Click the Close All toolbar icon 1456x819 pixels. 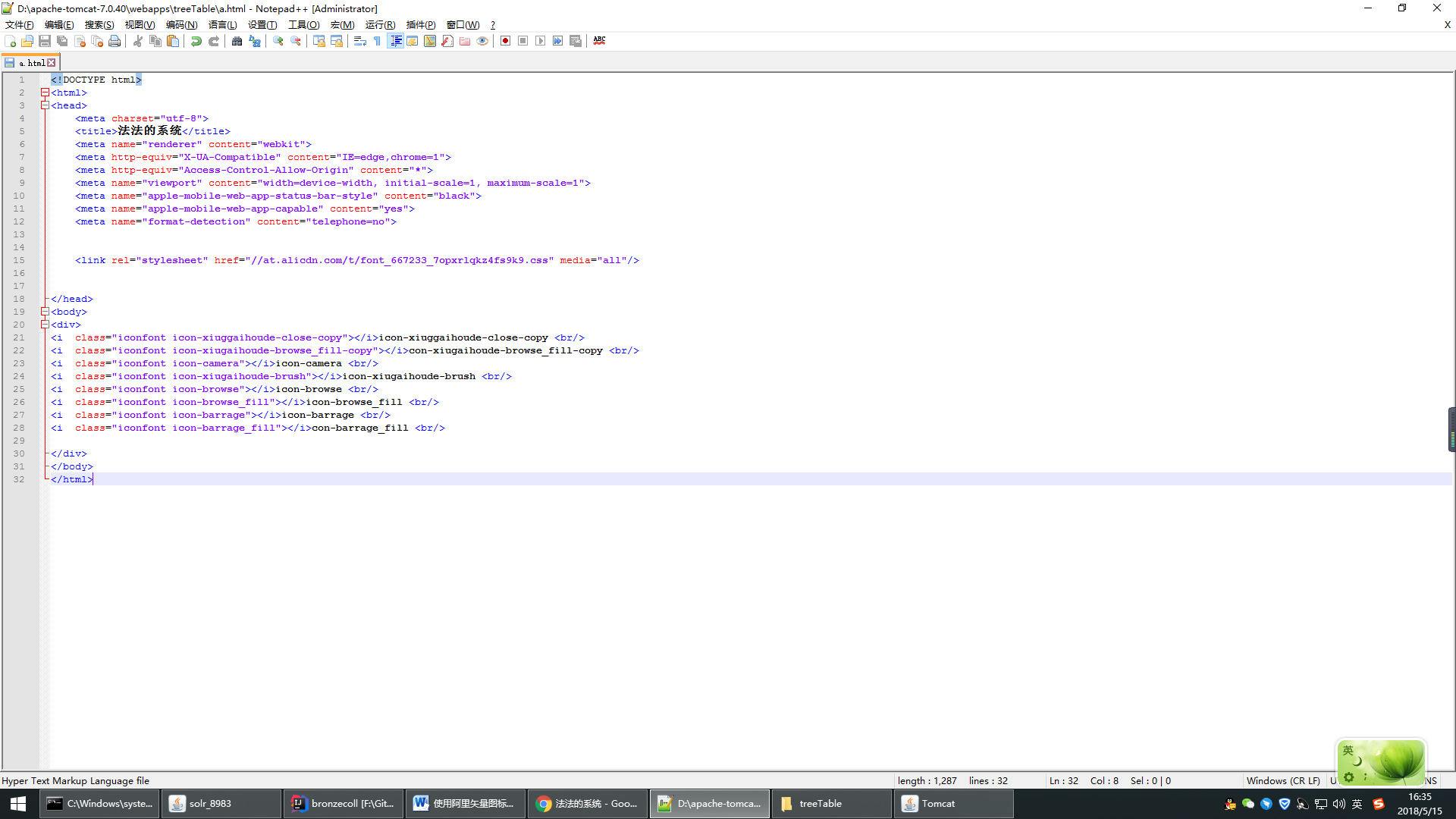click(x=97, y=41)
